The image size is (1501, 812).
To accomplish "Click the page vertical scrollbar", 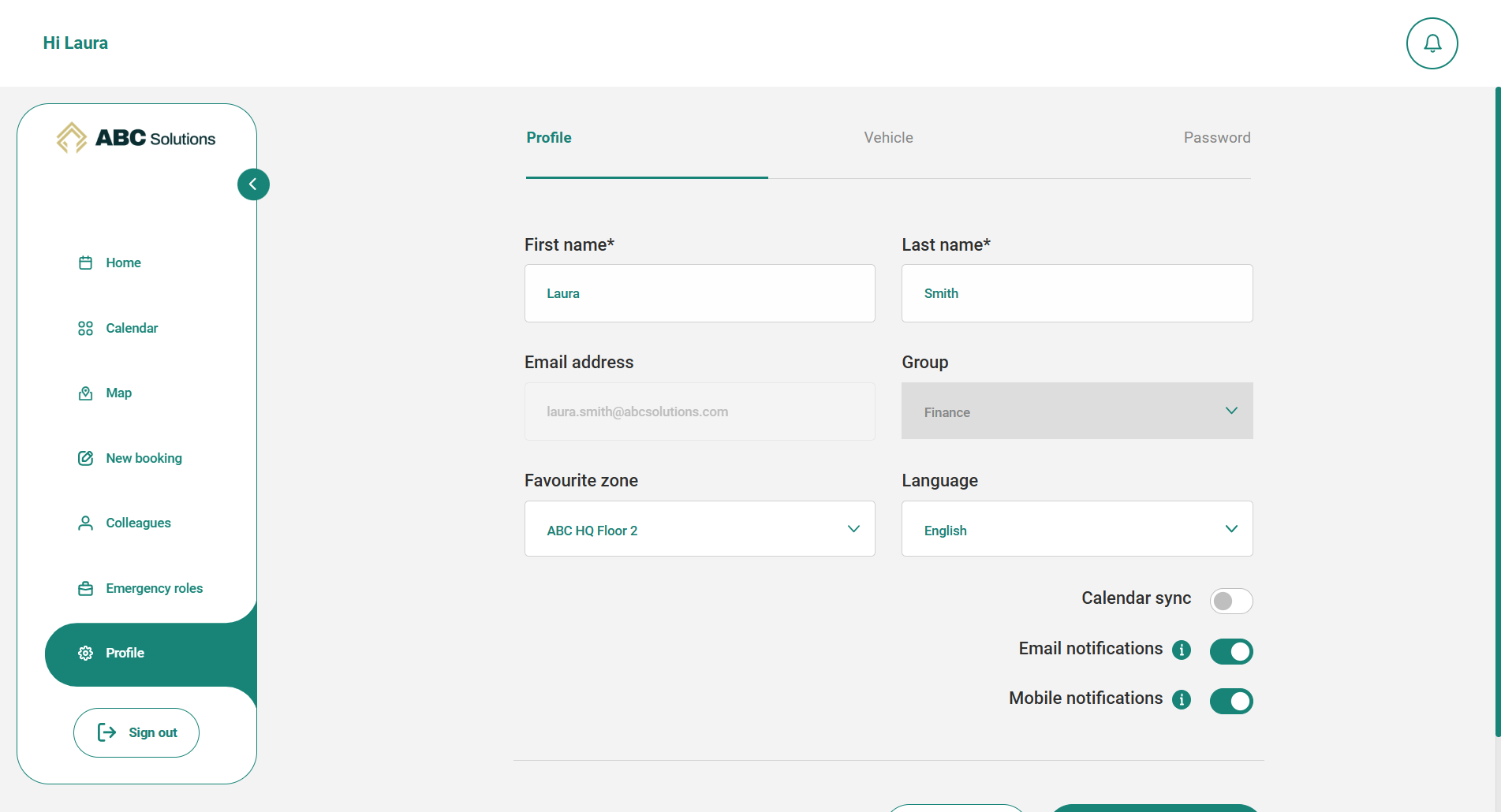I will pos(1498,412).
